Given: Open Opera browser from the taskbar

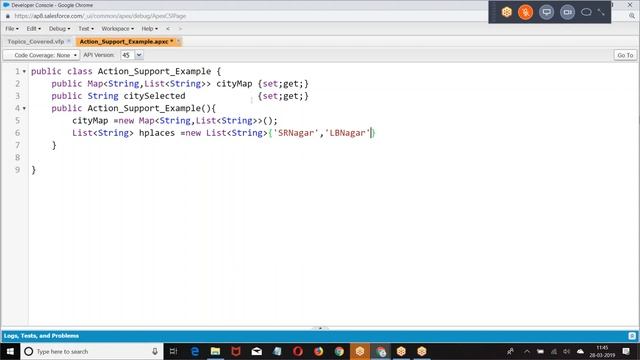Looking at the screenshot, I should 298,351.
